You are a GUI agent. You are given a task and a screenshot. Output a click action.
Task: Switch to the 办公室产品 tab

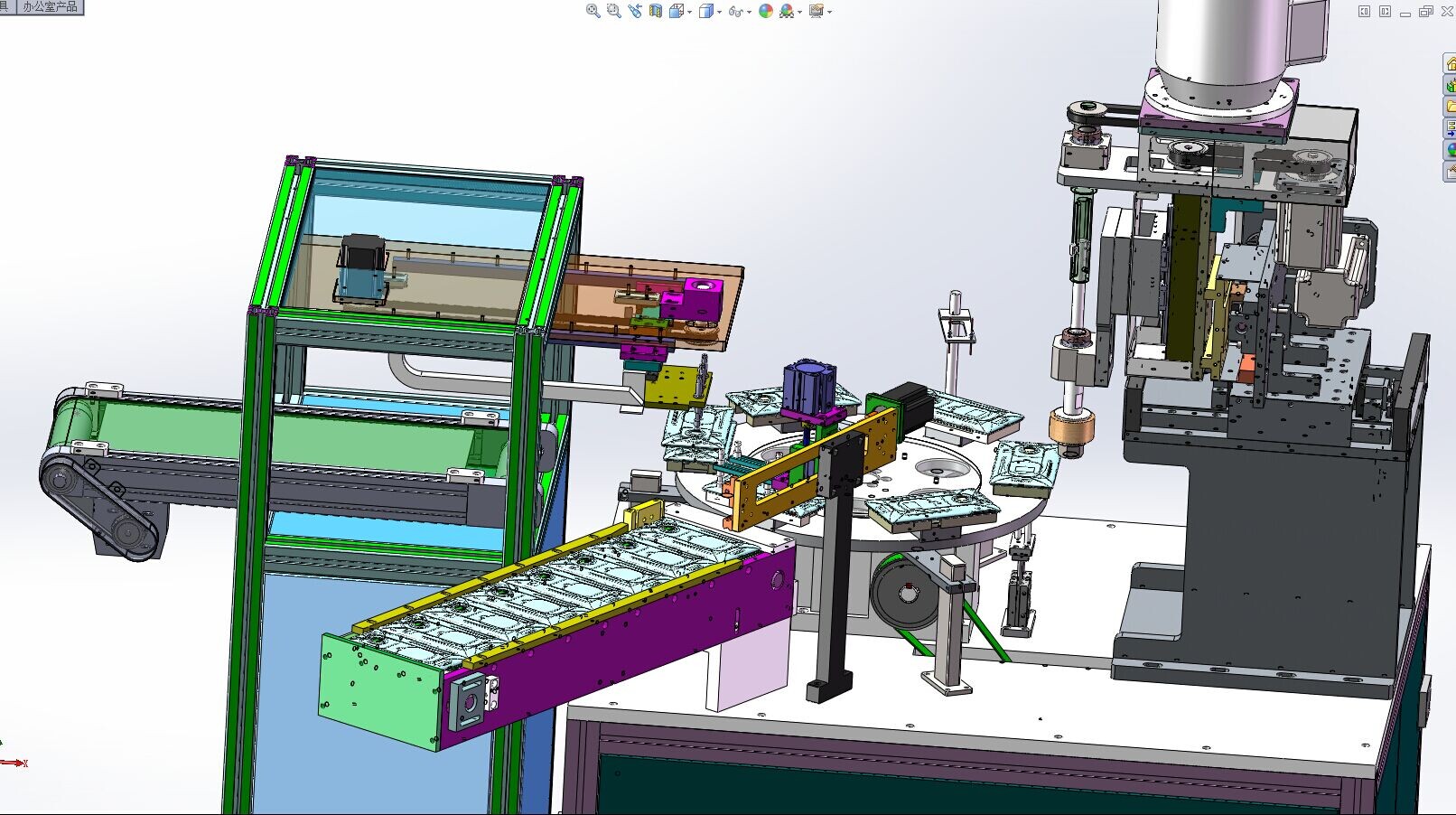click(x=51, y=6)
